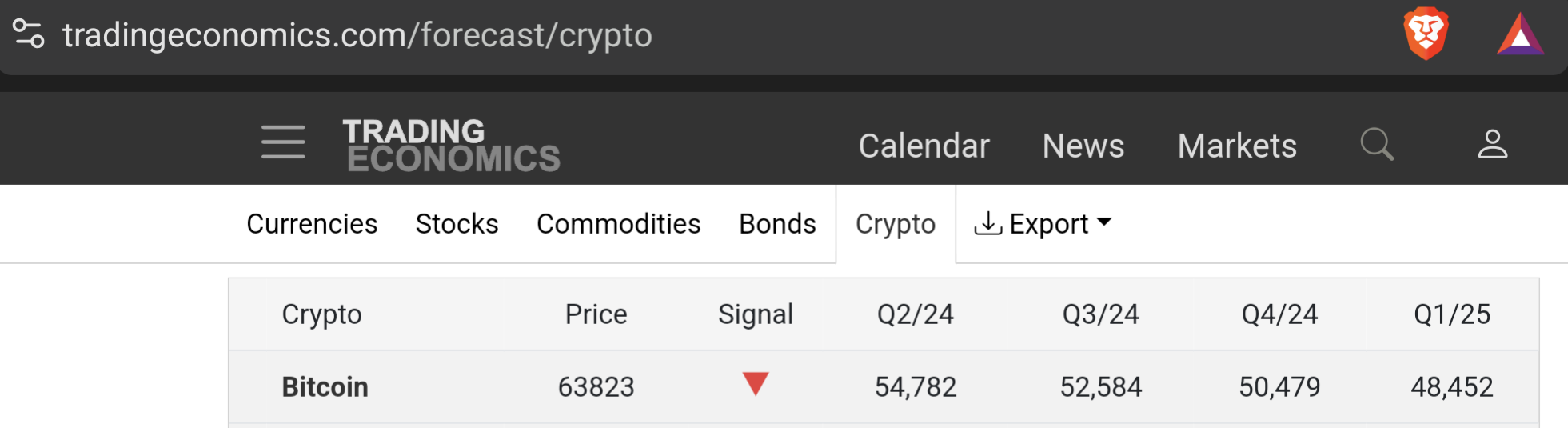
Task: Open the Markets menu link
Action: click(x=1237, y=146)
